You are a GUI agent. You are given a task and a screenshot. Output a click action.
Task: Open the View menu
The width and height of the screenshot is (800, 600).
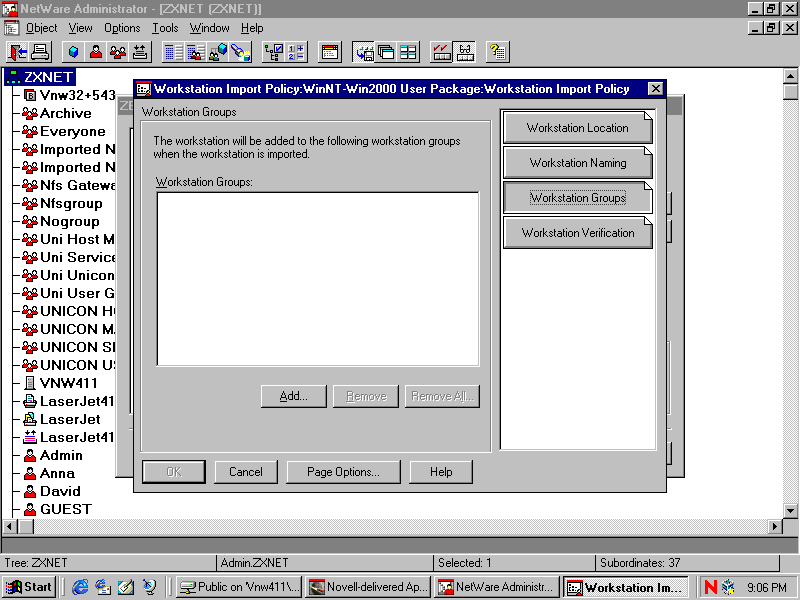tap(81, 28)
